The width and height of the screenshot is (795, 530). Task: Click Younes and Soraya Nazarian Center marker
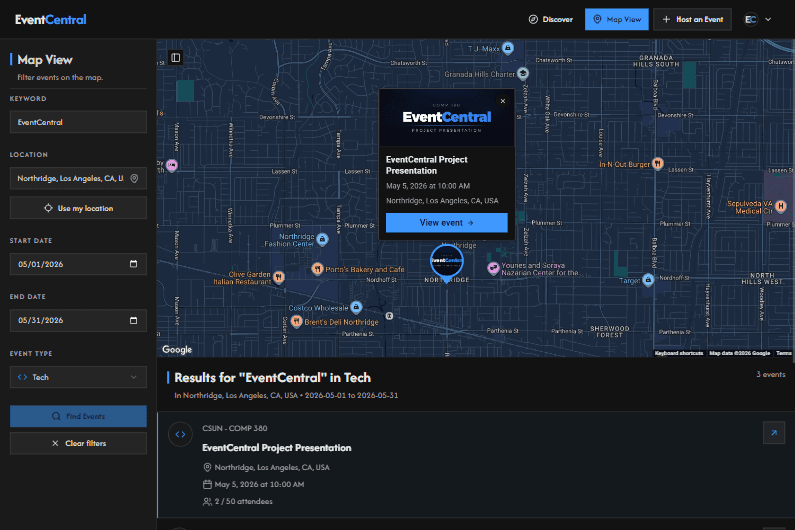coord(493,268)
